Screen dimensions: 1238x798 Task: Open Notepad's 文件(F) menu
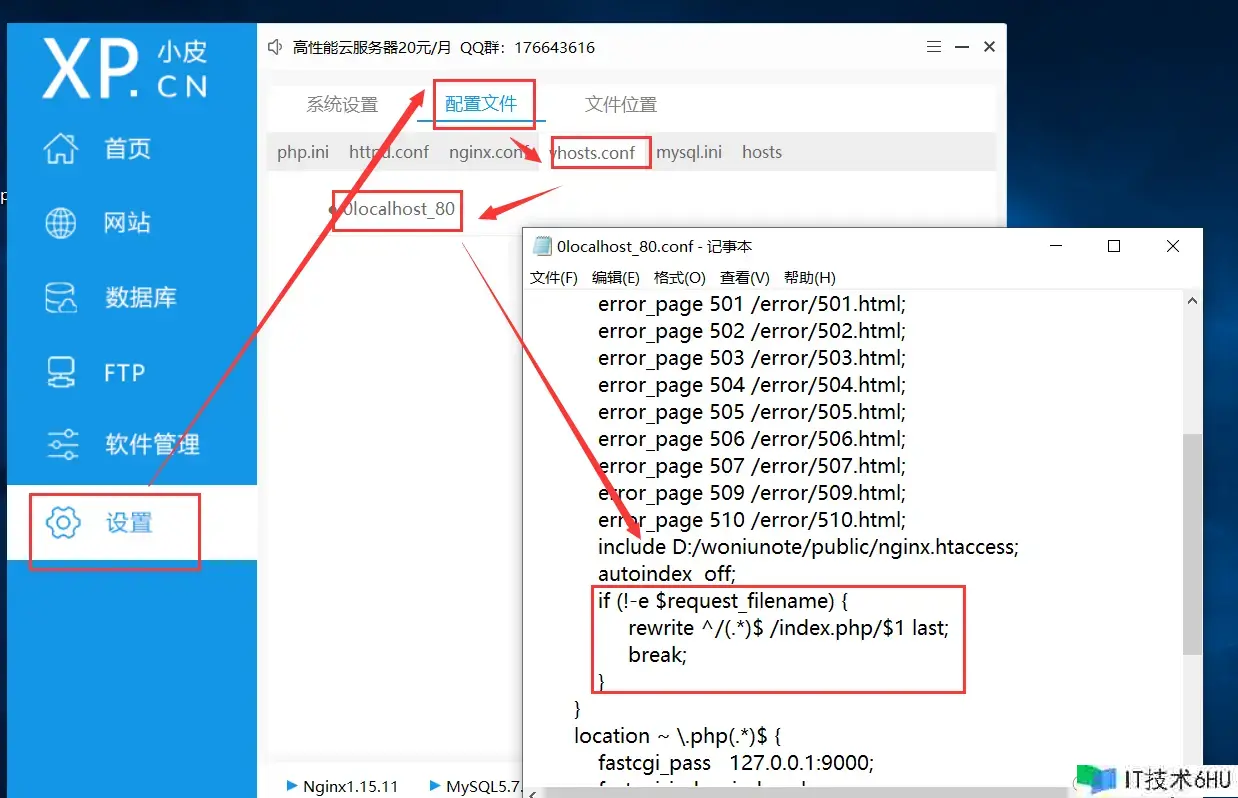(x=554, y=277)
